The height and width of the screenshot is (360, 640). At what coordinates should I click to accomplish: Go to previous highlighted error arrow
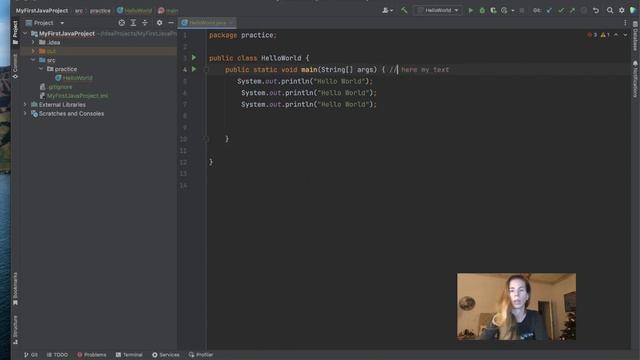[x=616, y=35]
